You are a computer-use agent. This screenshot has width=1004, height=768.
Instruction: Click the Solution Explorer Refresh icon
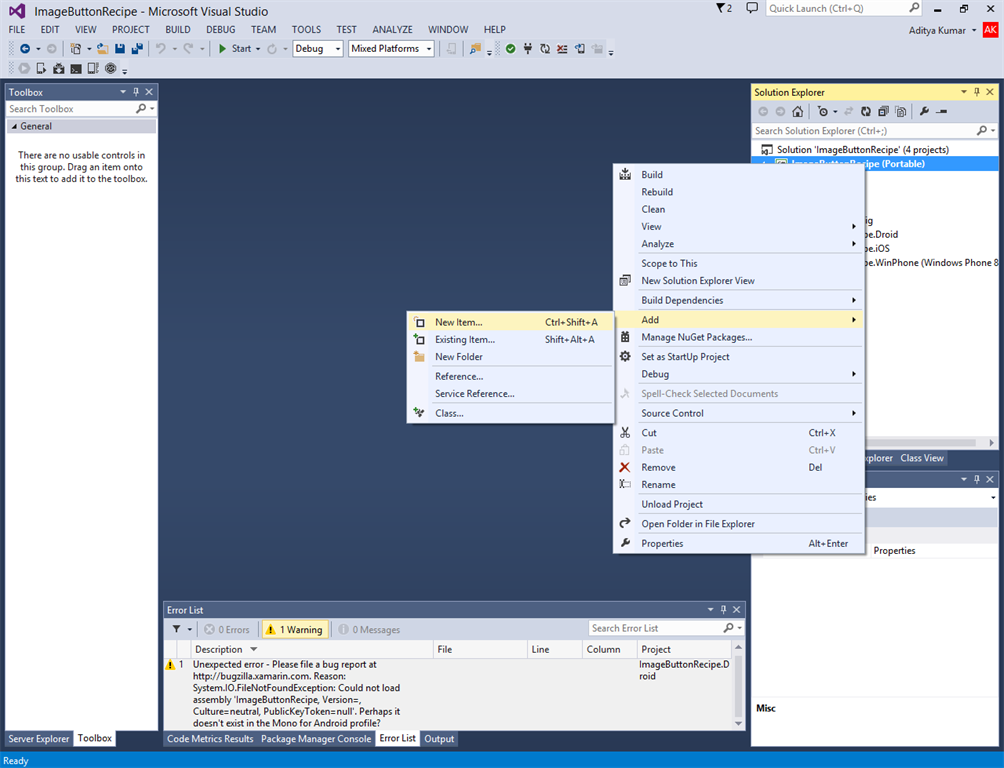866,111
